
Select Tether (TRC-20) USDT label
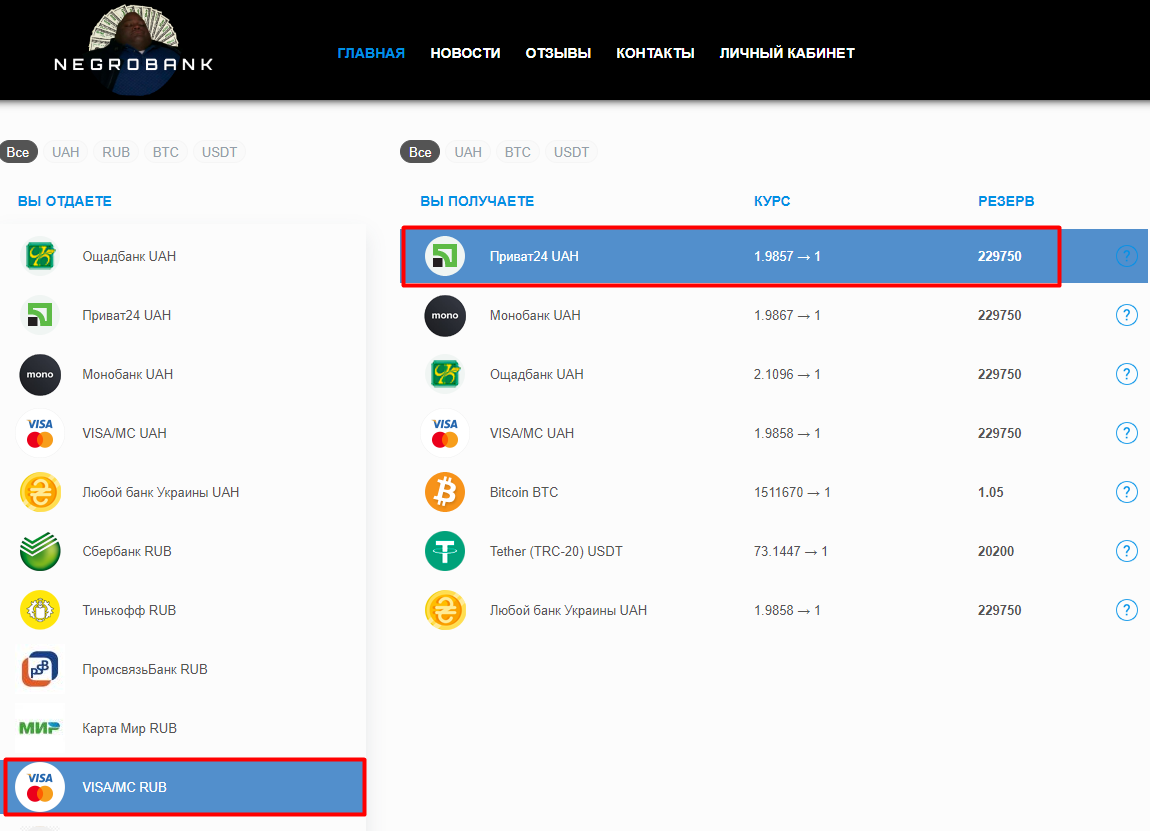coord(556,551)
